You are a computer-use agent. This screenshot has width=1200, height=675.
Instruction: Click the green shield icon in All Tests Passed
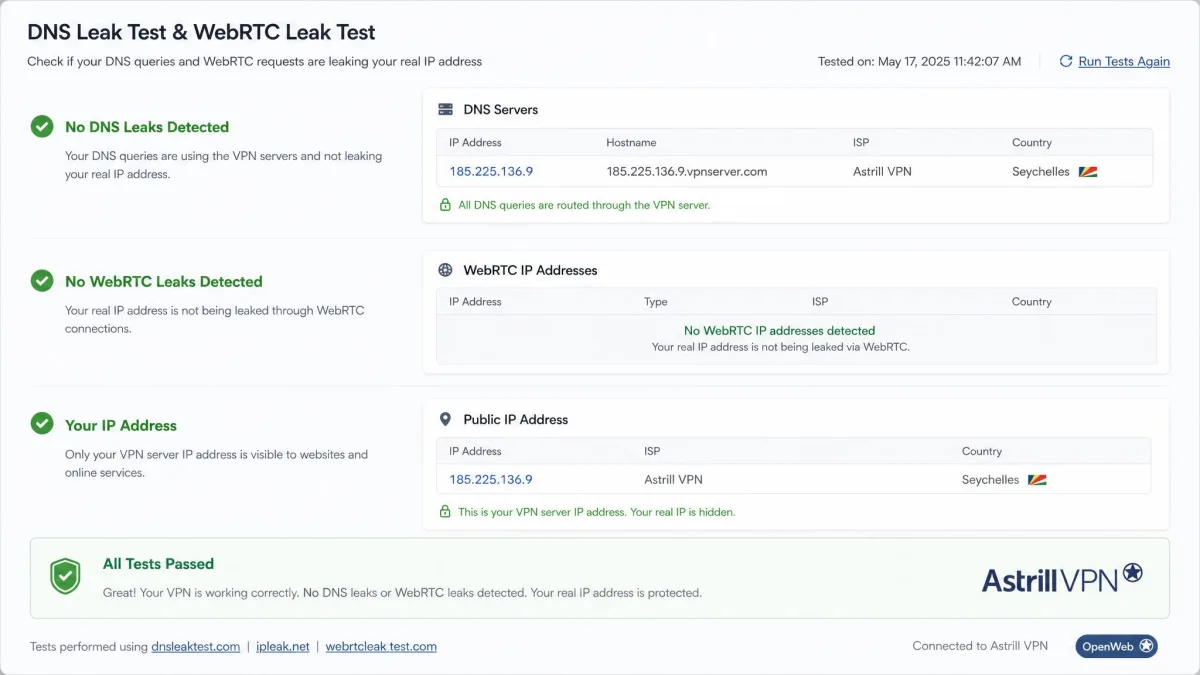pyautogui.click(x=65, y=577)
